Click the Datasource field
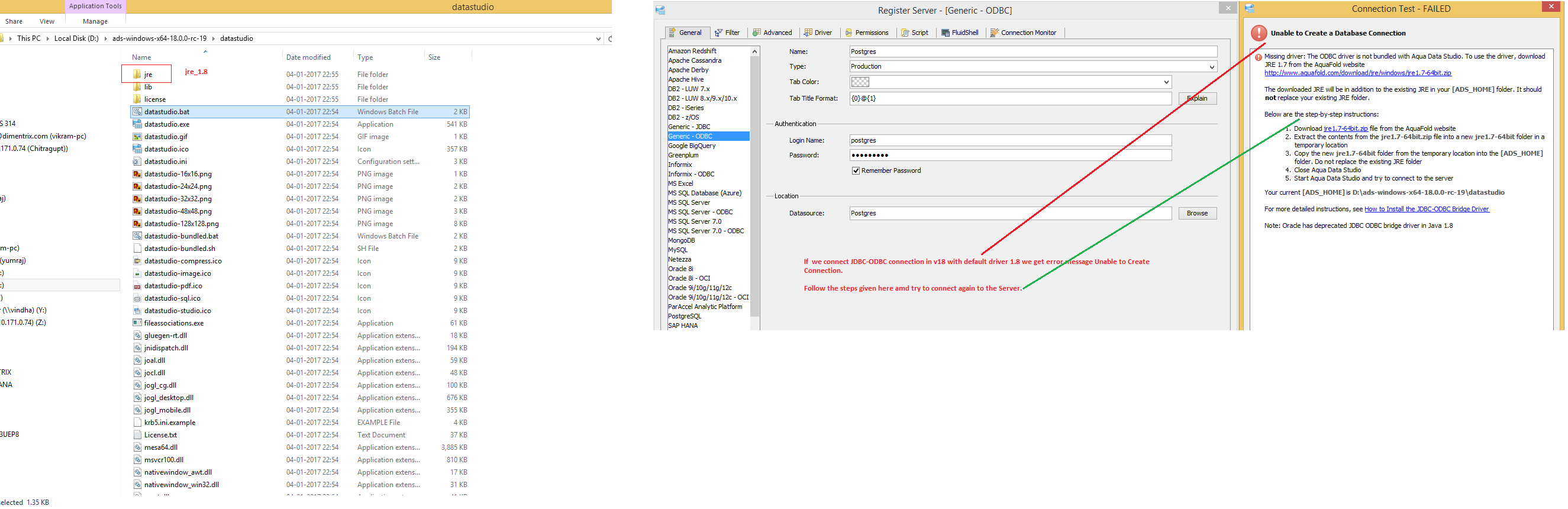 [1011, 214]
